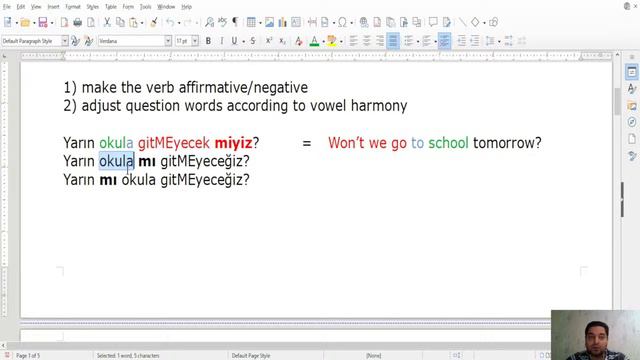
Task: Toggle Print Preview icon
Action: (91, 22)
